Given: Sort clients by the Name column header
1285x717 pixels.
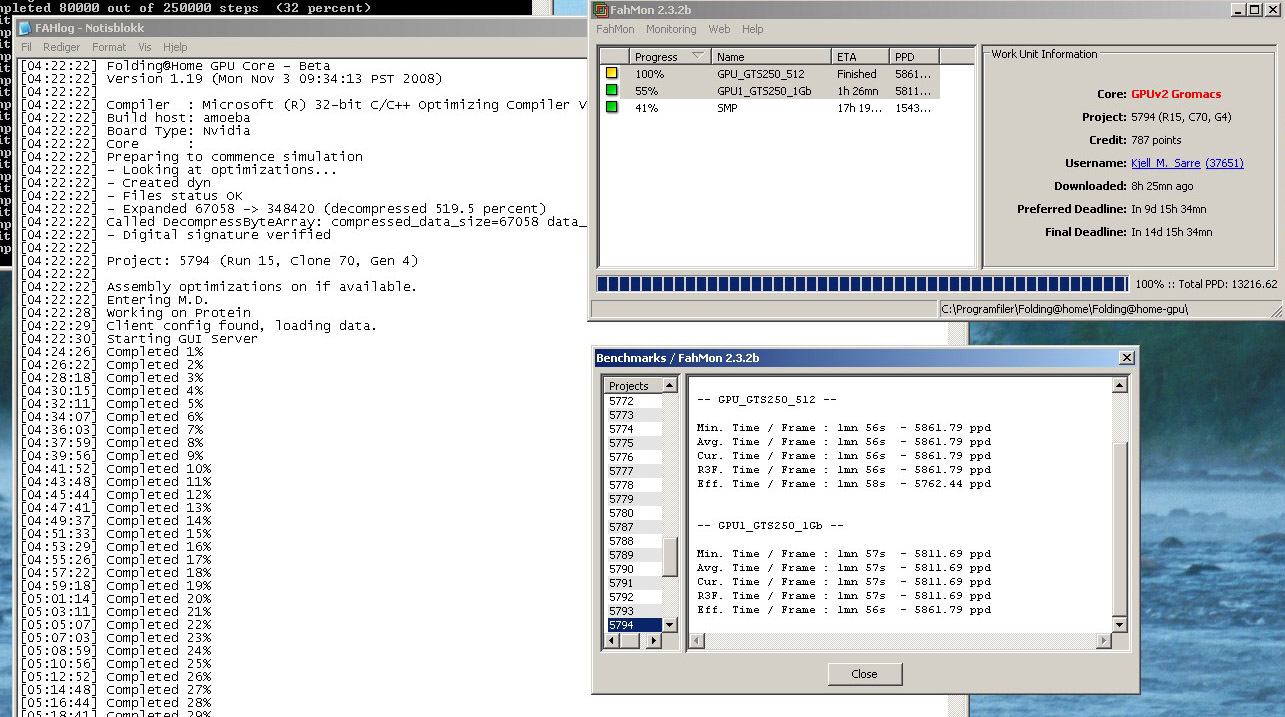Looking at the screenshot, I should click(x=771, y=57).
